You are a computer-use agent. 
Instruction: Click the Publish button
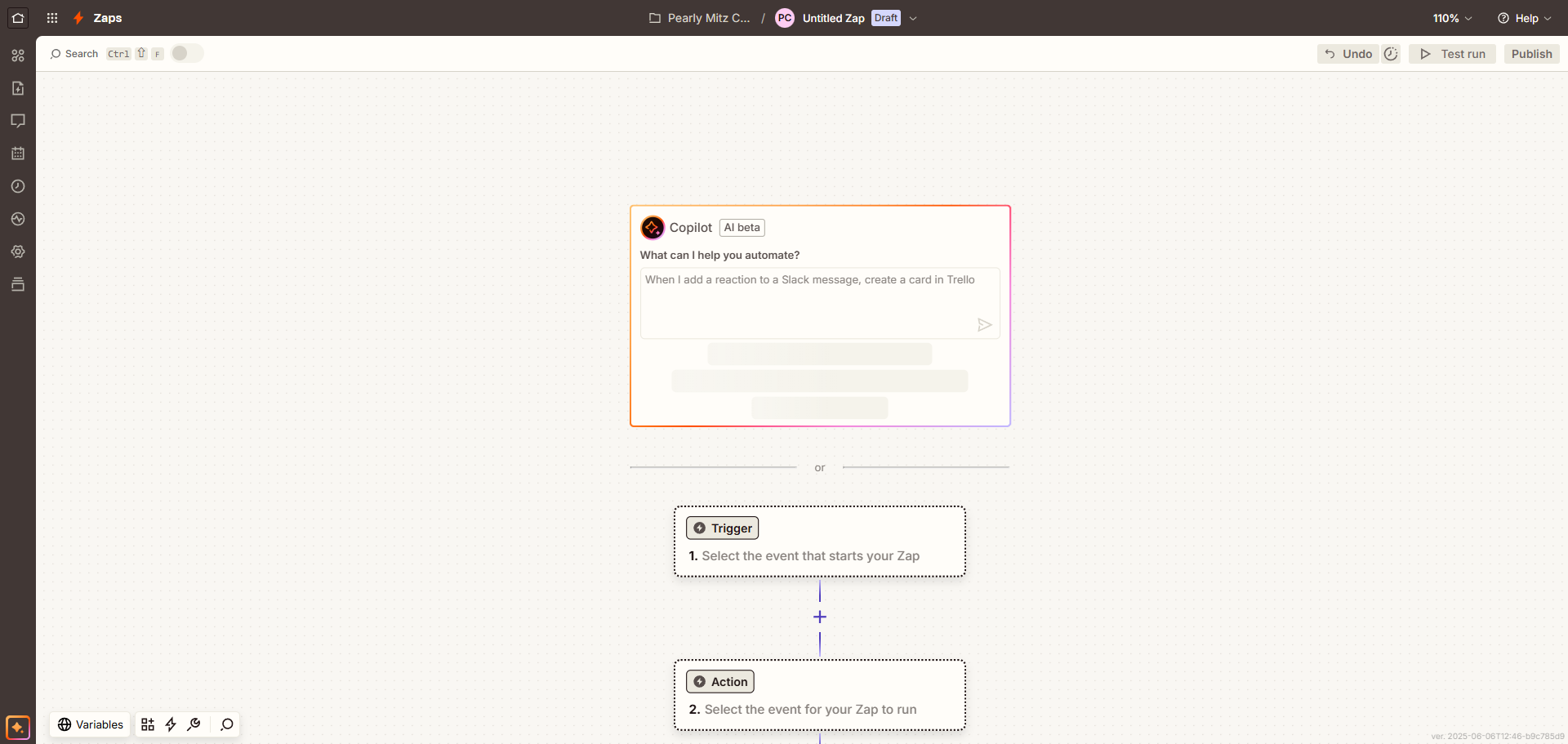[x=1531, y=54]
